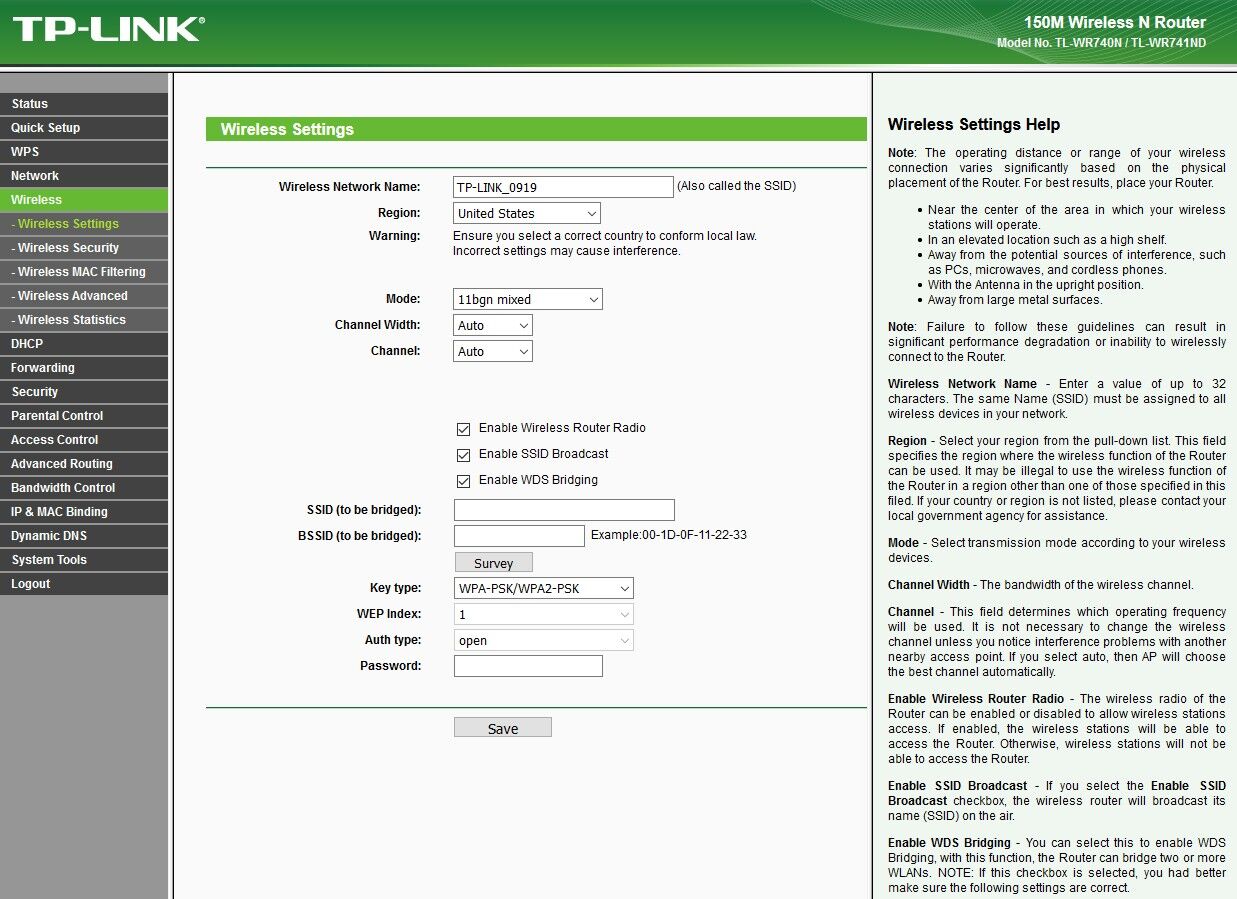Focus the SSID (to be bridged) field
The height and width of the screenshot is (899, 1237).
pyautogui.click(x=564, y=510)
